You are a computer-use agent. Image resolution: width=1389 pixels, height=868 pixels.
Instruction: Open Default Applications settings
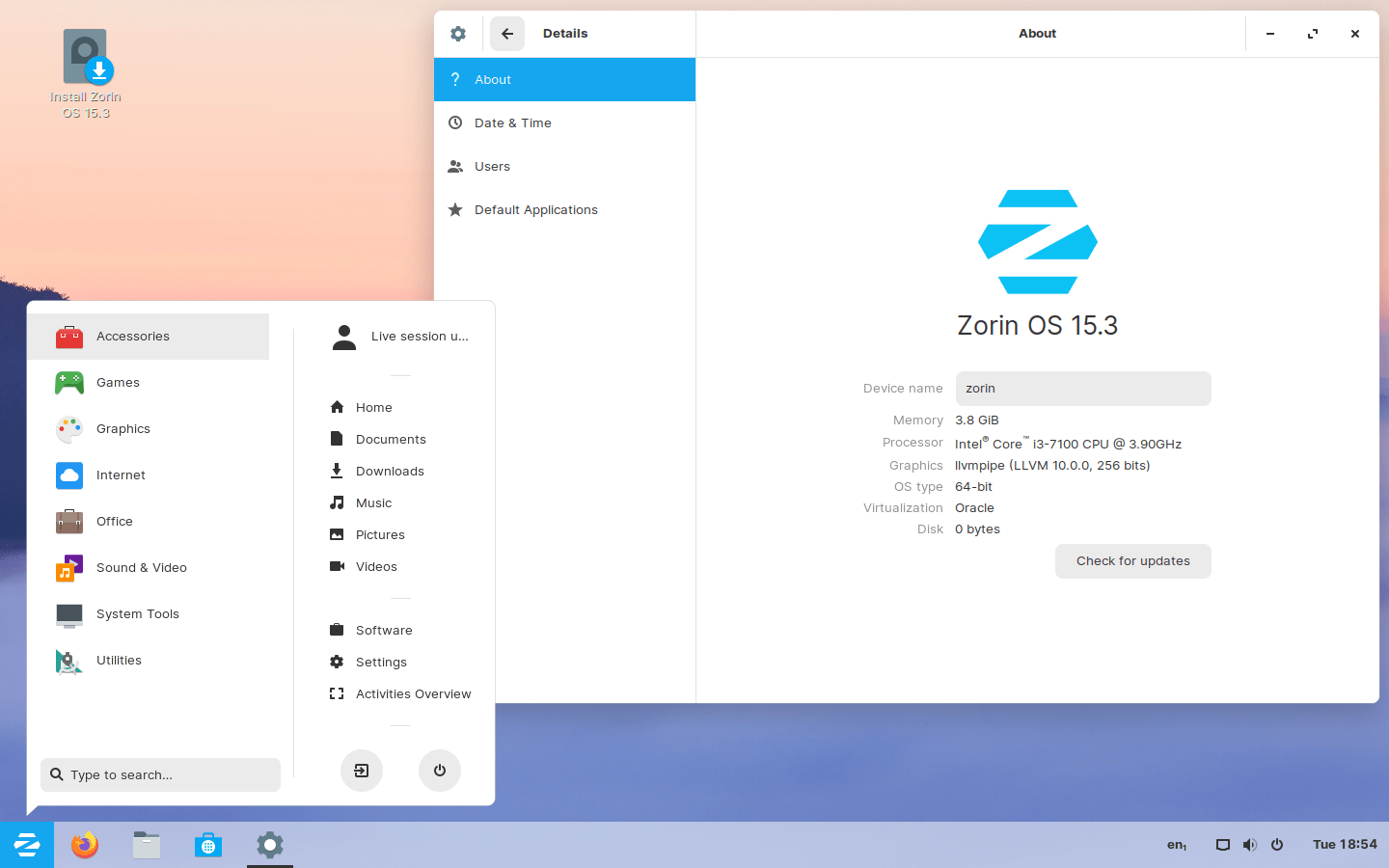(564, 209)
